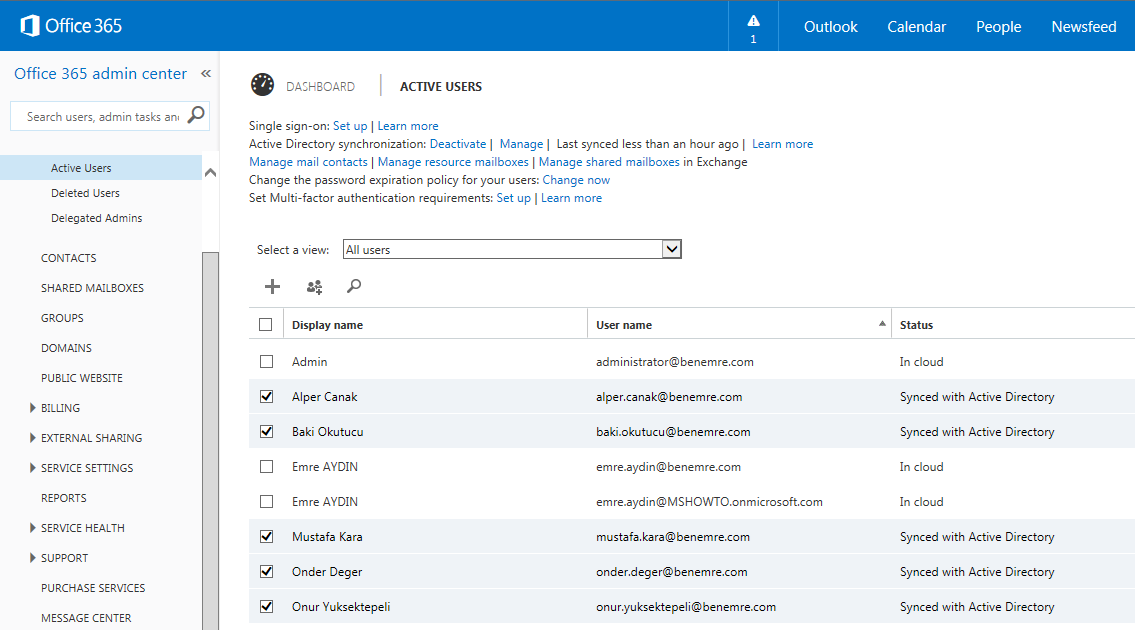
Task: Click the bulk add users icon
Action: tap(314, 287)
